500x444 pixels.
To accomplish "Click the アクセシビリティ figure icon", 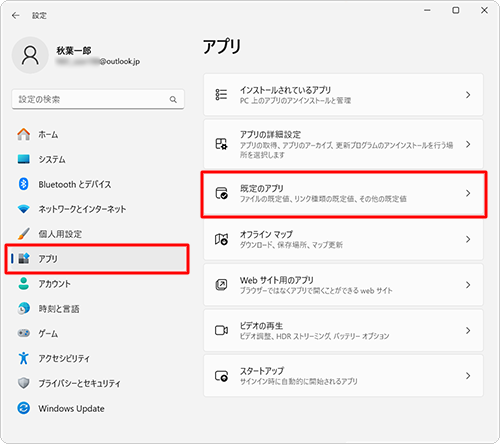I will coord(24,358).
